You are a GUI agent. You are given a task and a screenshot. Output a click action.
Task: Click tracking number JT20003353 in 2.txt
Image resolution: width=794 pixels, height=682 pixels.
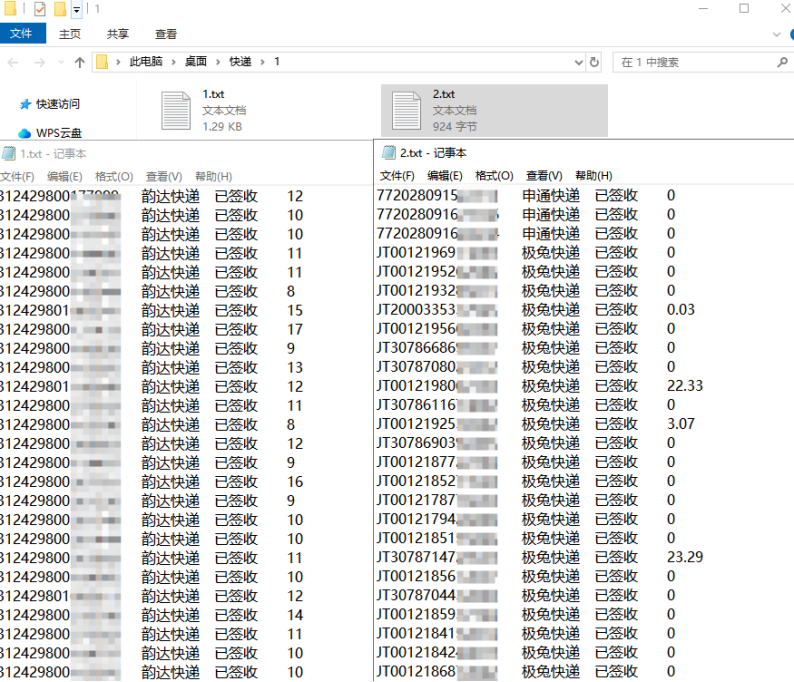pyautogui.click(x=416, y=309)
